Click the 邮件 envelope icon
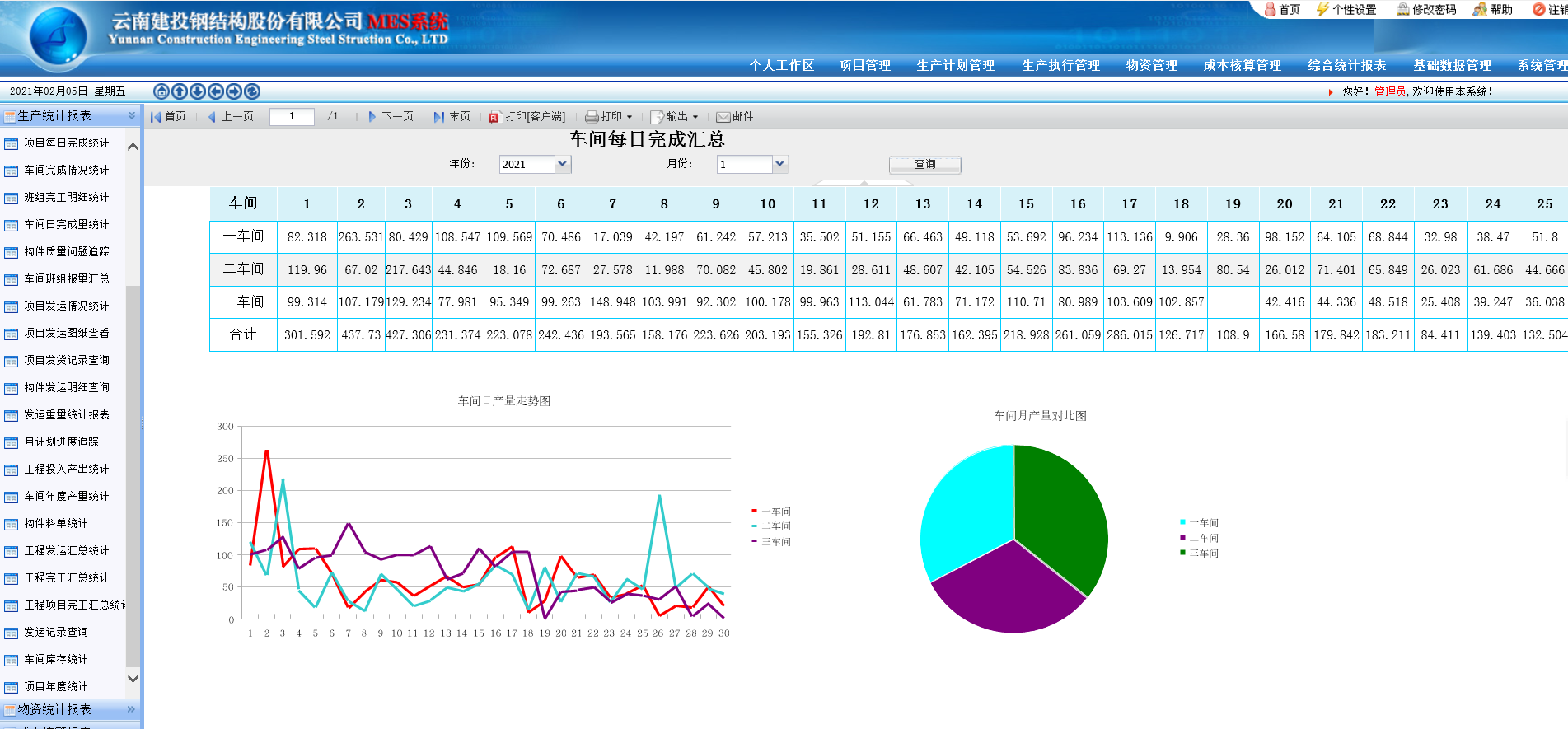1568x729 pixels. 723,117
